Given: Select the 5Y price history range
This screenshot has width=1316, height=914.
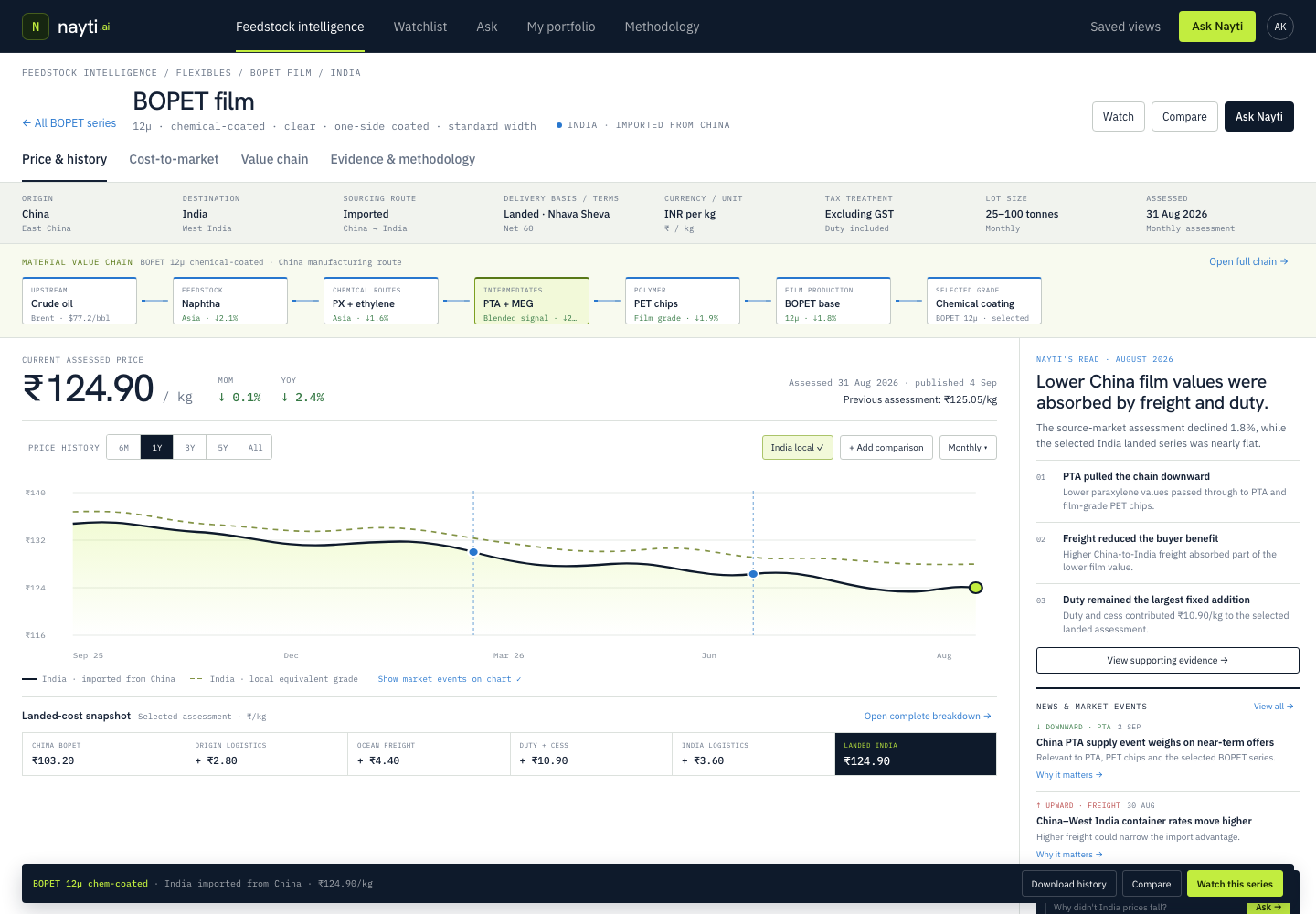Looking at the screenshot, I should 223,448.
